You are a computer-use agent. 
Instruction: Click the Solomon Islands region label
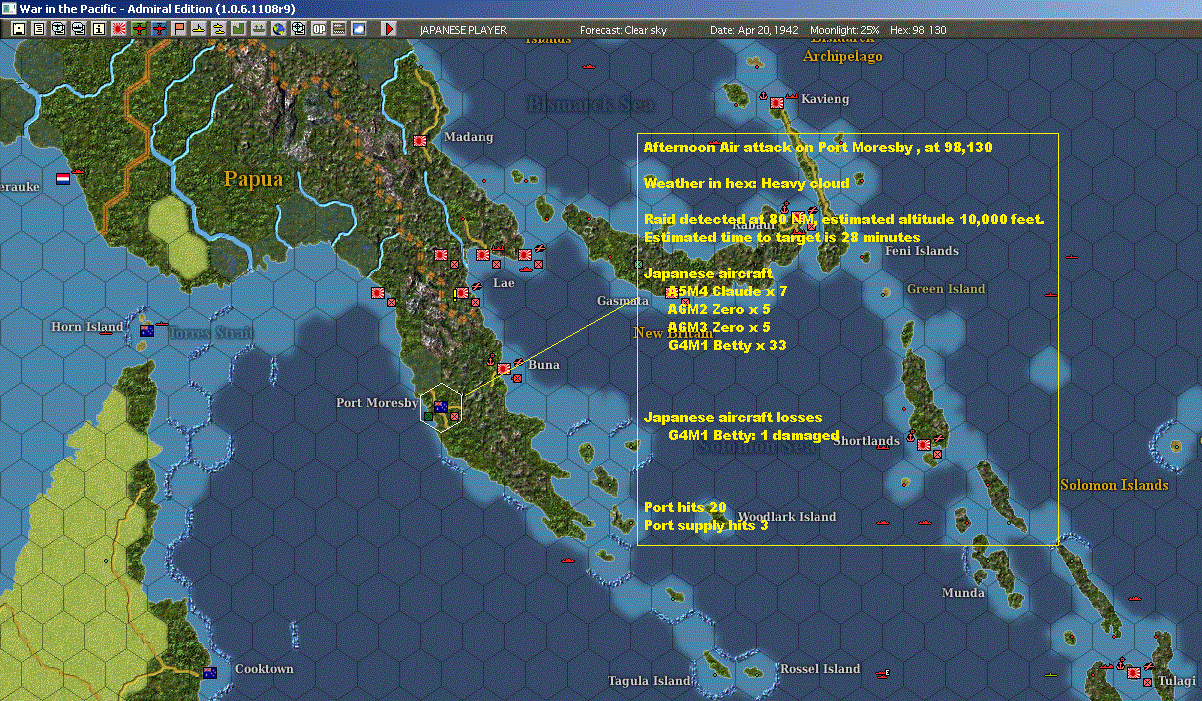(1114, 485)
